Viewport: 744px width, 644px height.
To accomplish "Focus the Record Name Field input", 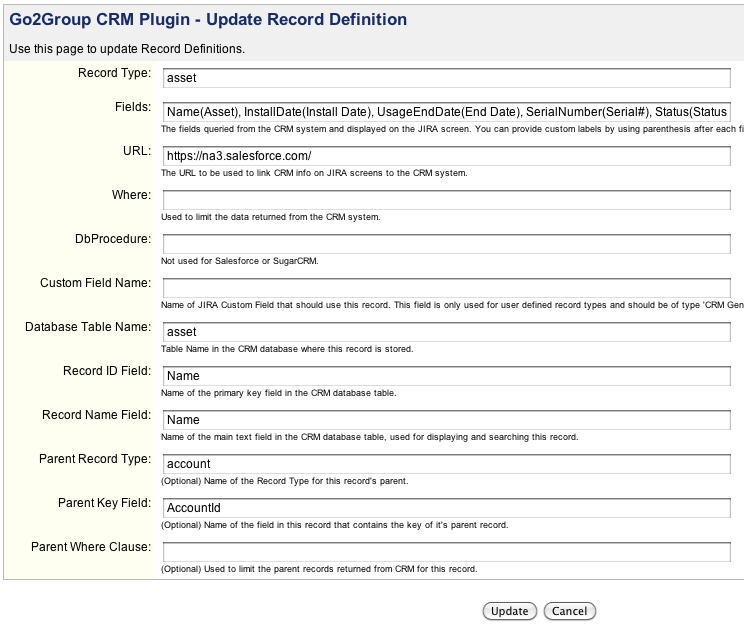I will click(446, 420).
